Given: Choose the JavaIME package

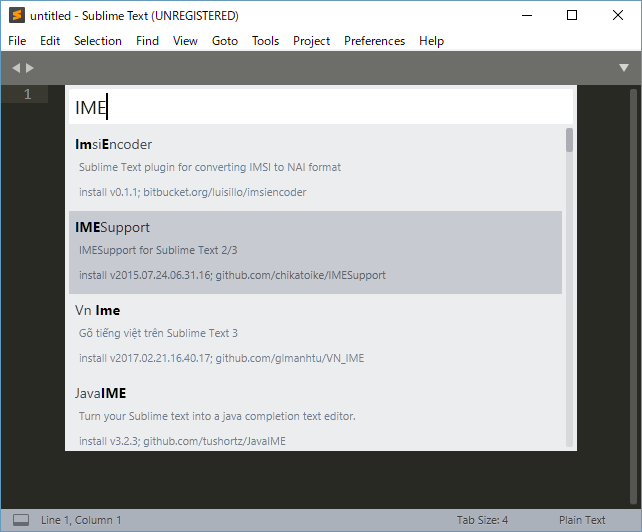Looking at the screenshot, I should coord(315,414).
